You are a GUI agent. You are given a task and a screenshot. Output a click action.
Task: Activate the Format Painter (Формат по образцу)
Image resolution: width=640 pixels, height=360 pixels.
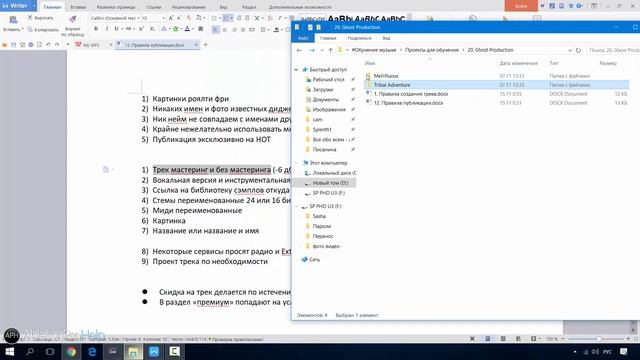click(72, 25)
